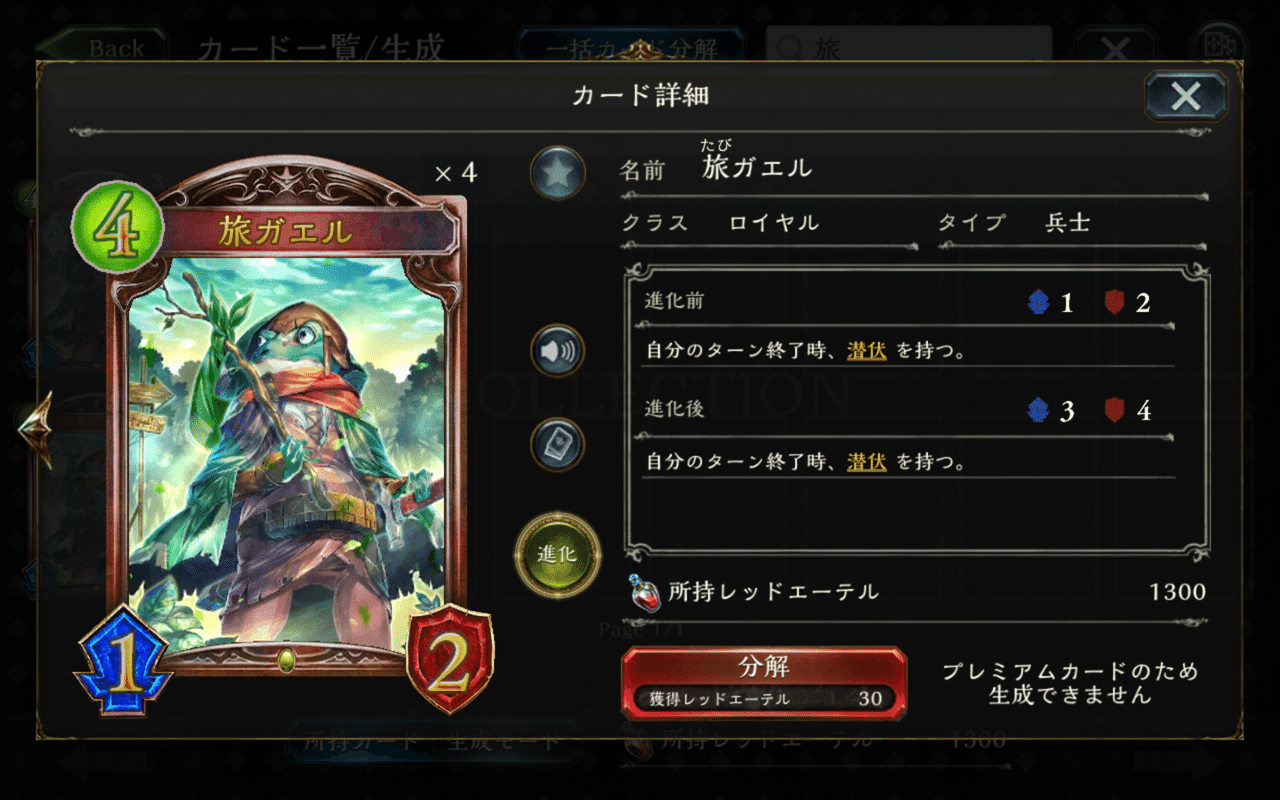Go to previous card with left arrow

(x=35, y=429)
